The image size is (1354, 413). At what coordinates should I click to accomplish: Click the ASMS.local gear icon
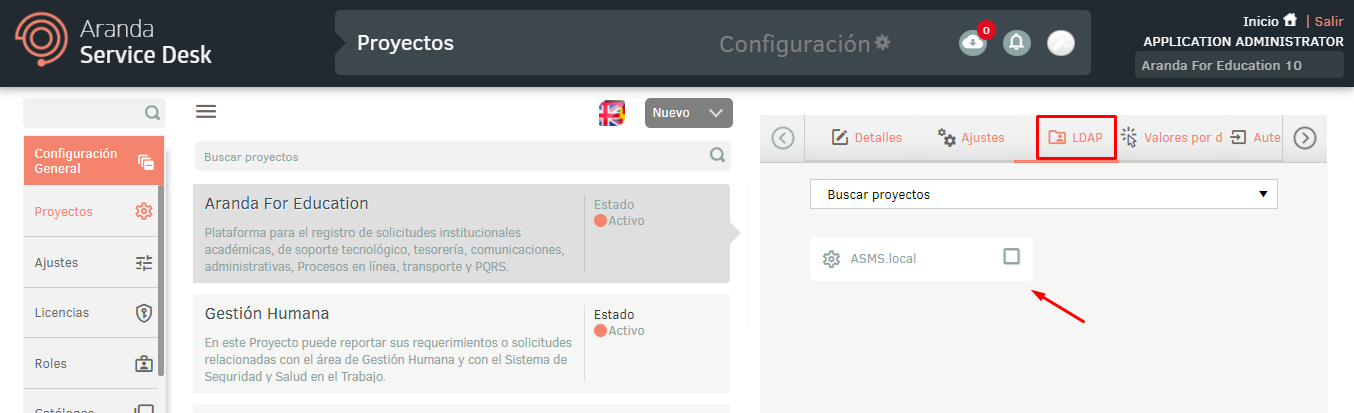831,259
